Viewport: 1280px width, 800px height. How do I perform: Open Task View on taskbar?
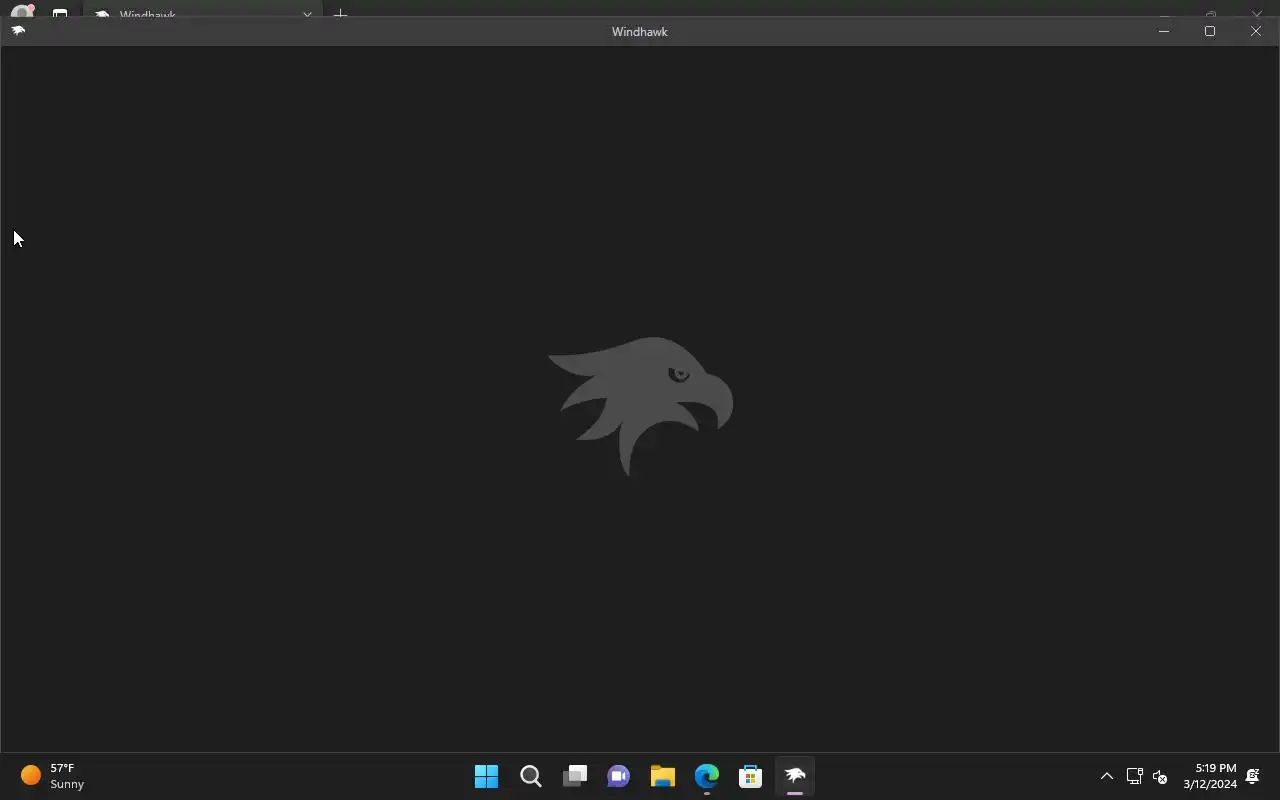coord(575,776)
